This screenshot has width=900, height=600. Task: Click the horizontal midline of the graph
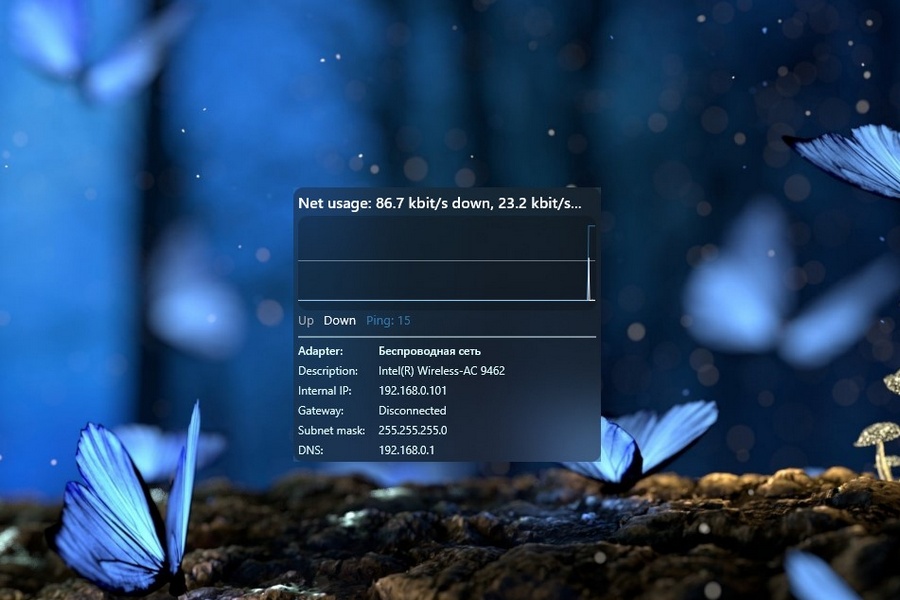(440, 261)
